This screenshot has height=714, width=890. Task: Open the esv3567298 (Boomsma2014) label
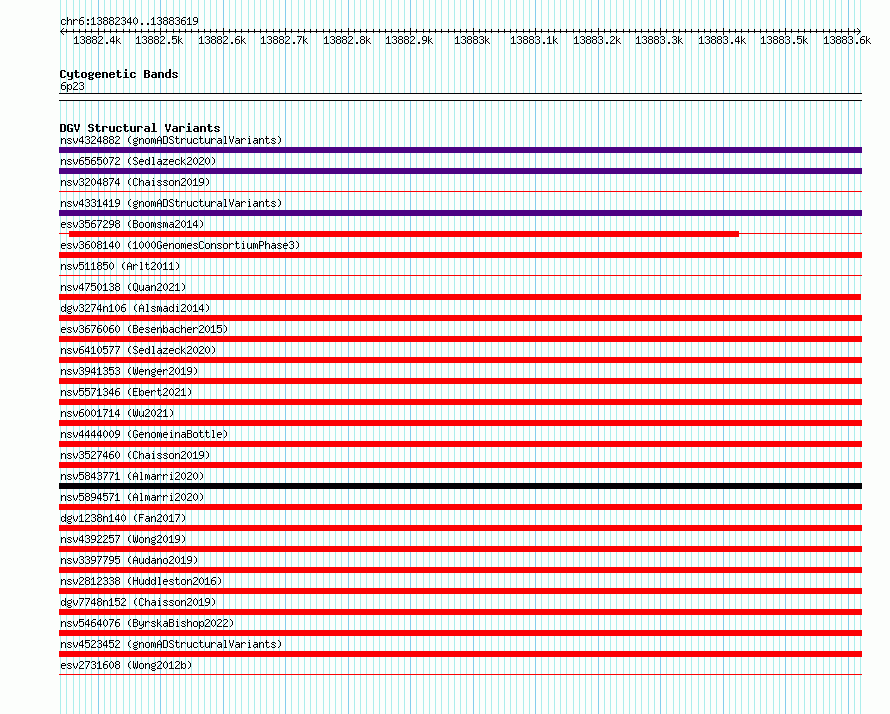(132, 224)
